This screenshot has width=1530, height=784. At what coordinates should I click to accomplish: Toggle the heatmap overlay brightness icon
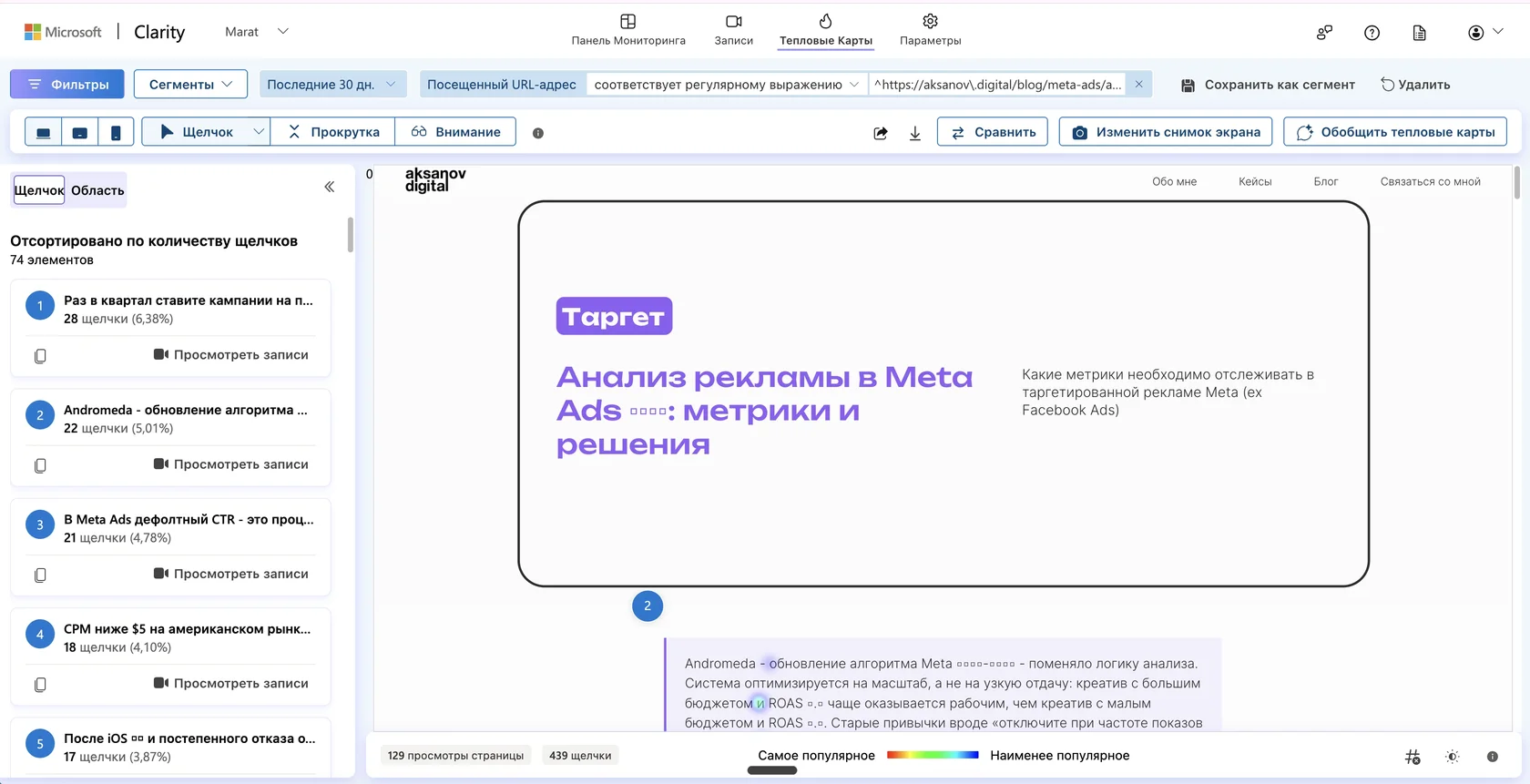pos(1453,757)
